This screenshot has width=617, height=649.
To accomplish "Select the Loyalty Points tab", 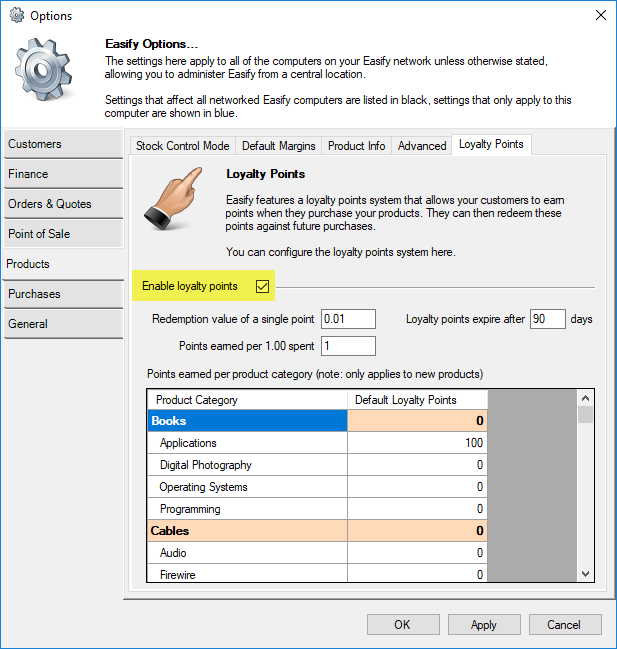I will tap(491, 144).
